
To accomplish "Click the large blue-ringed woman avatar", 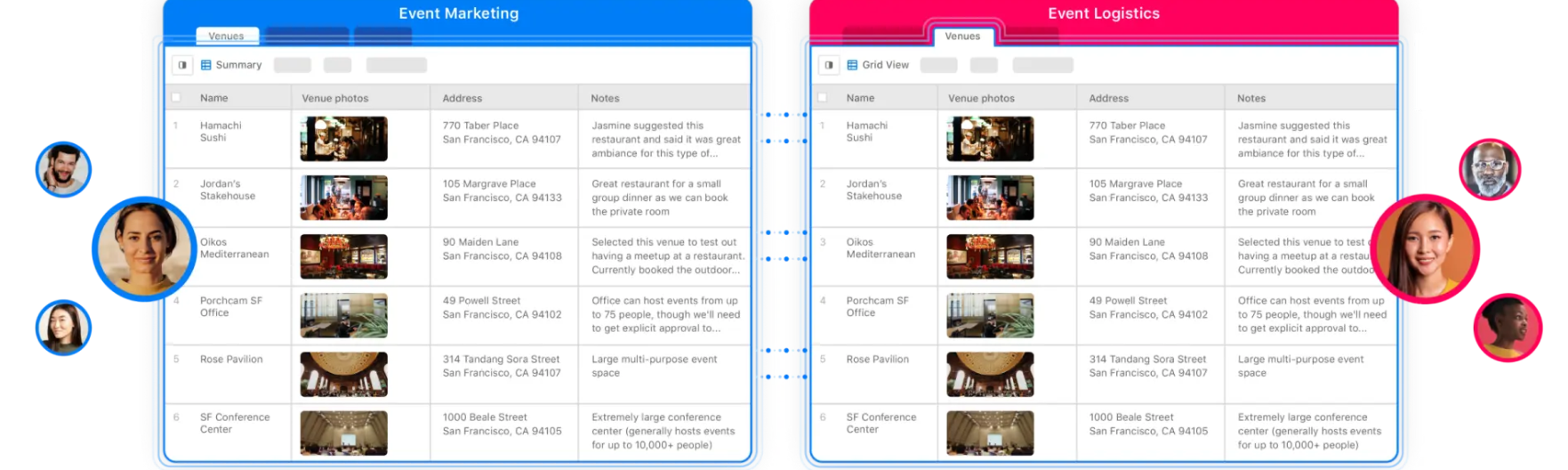I will coord(144,248).
